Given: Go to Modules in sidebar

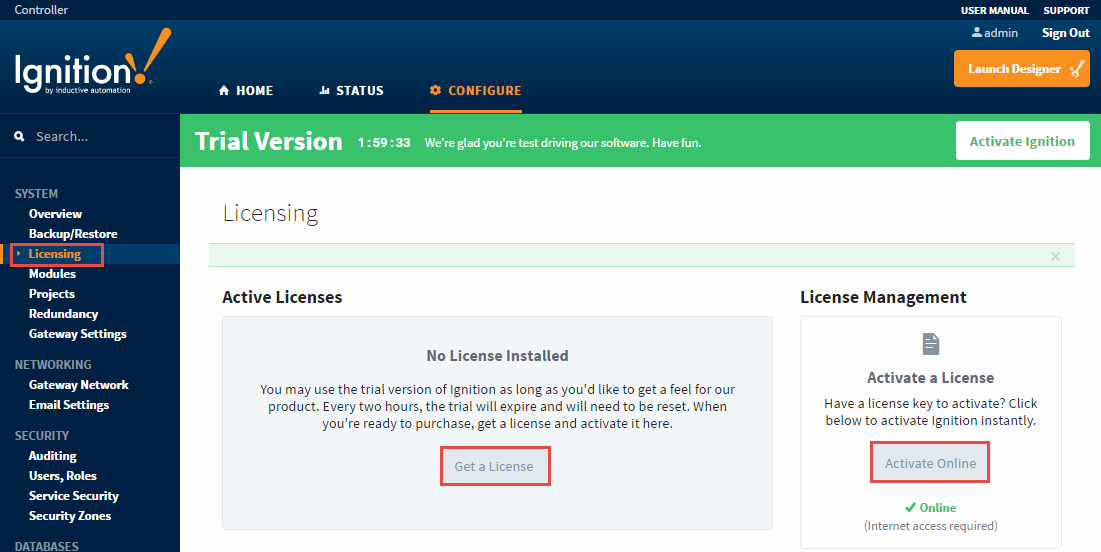Looking at the screenshot, I should click(x=52, y=274).
